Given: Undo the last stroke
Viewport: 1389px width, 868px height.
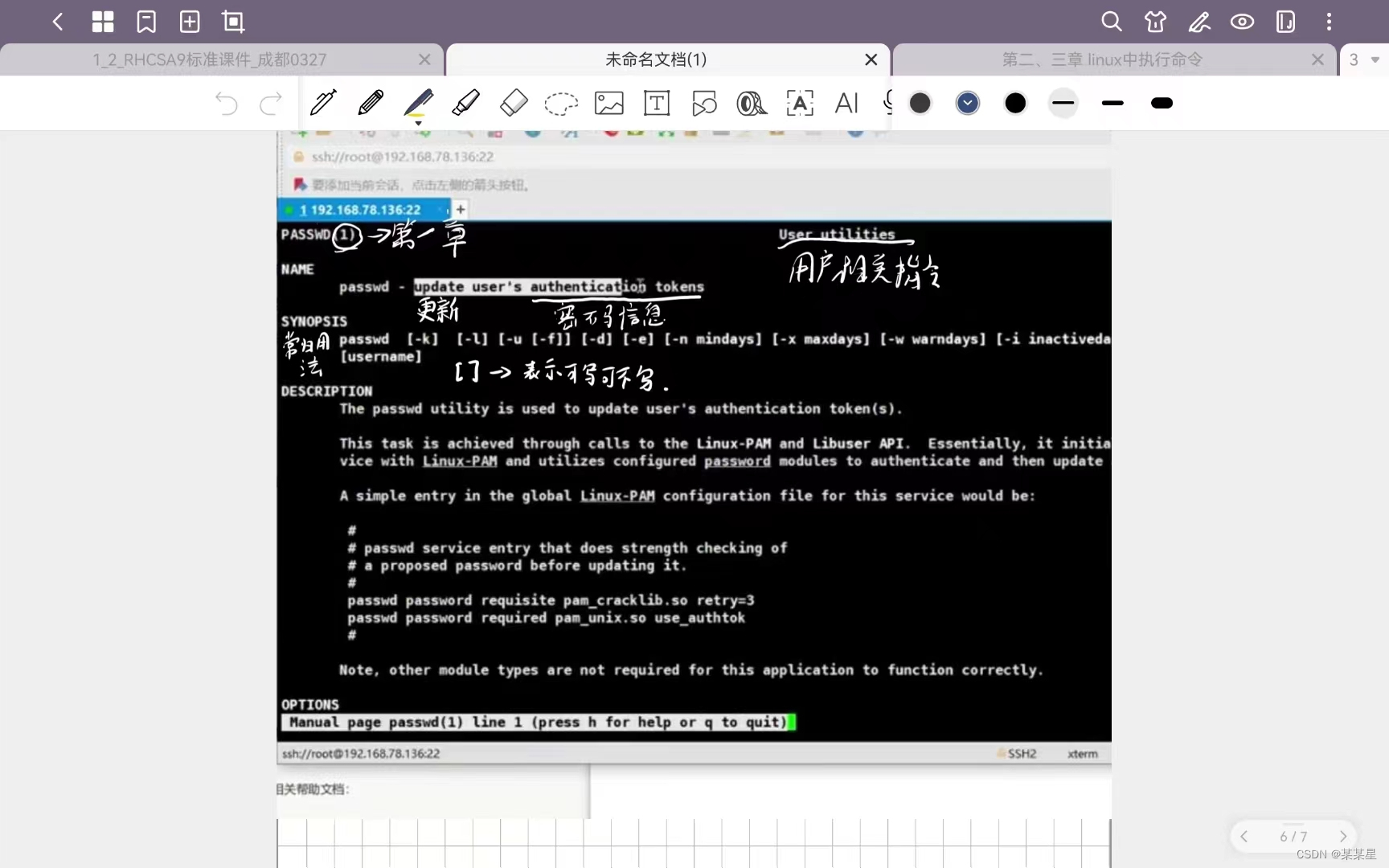Looking at the screenshot, I should point(227,103).
